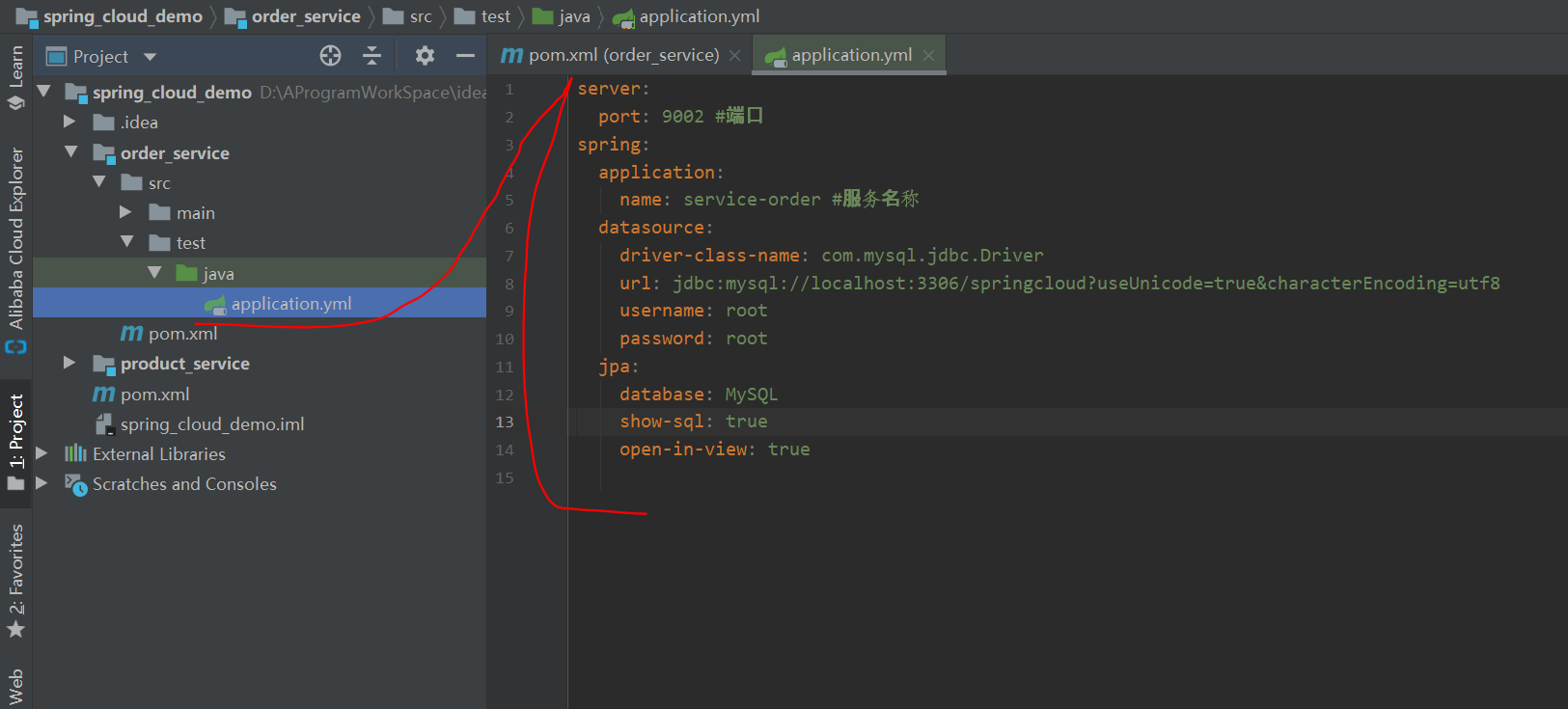The image size is (1568, 709).
Task: Open the Project view dropdown arrow
Action: [150, 57]
